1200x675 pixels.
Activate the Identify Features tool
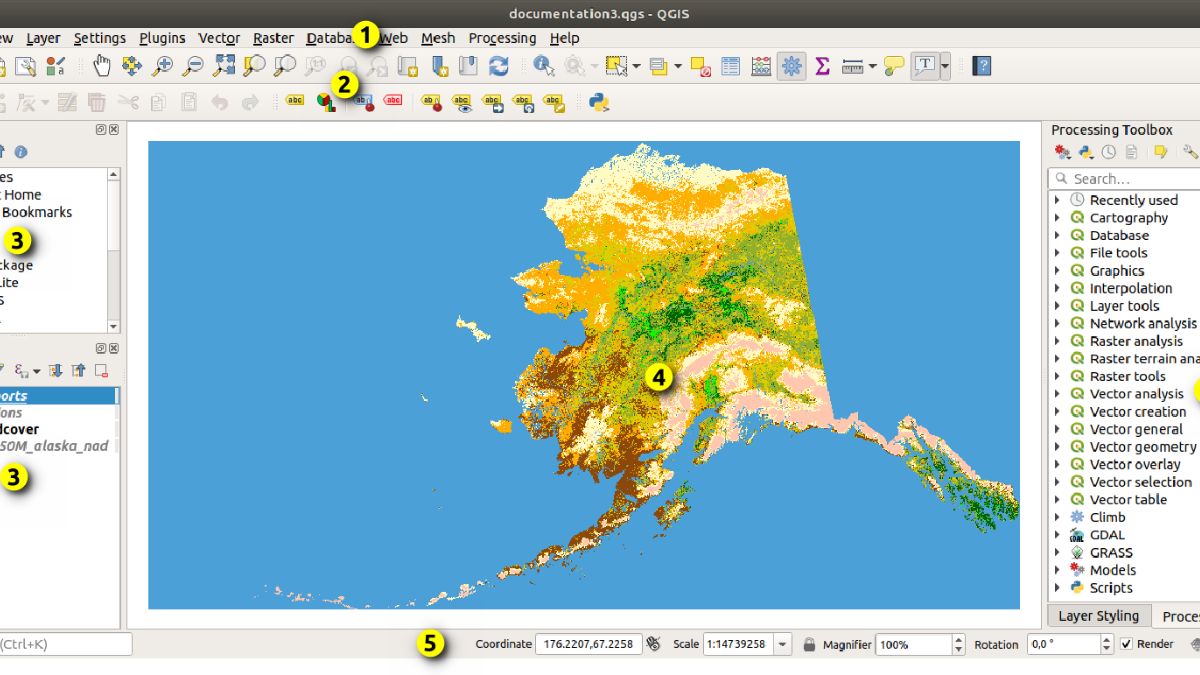click(543, 66)
